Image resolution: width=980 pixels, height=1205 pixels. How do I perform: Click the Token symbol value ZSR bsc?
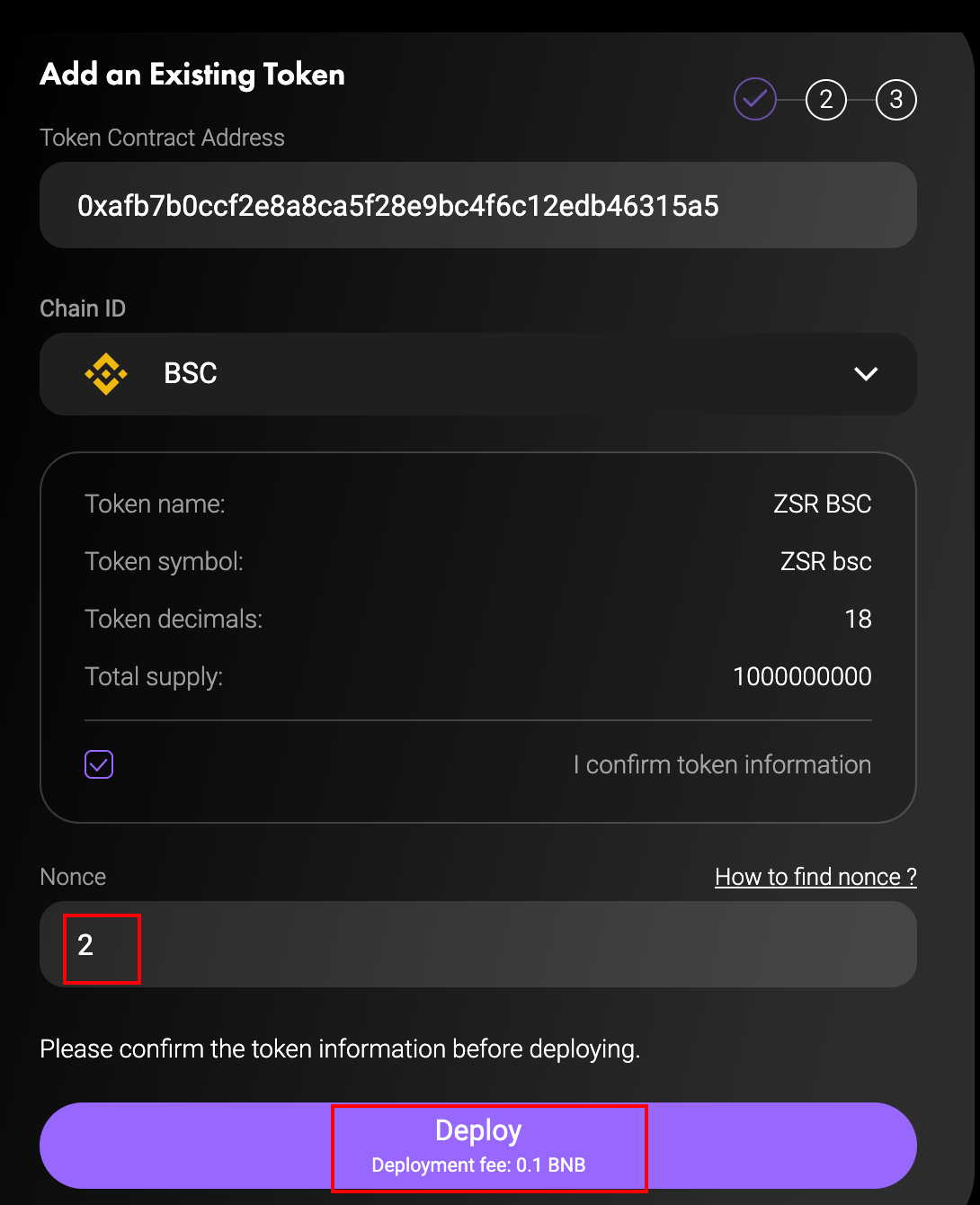pos(825,561)
